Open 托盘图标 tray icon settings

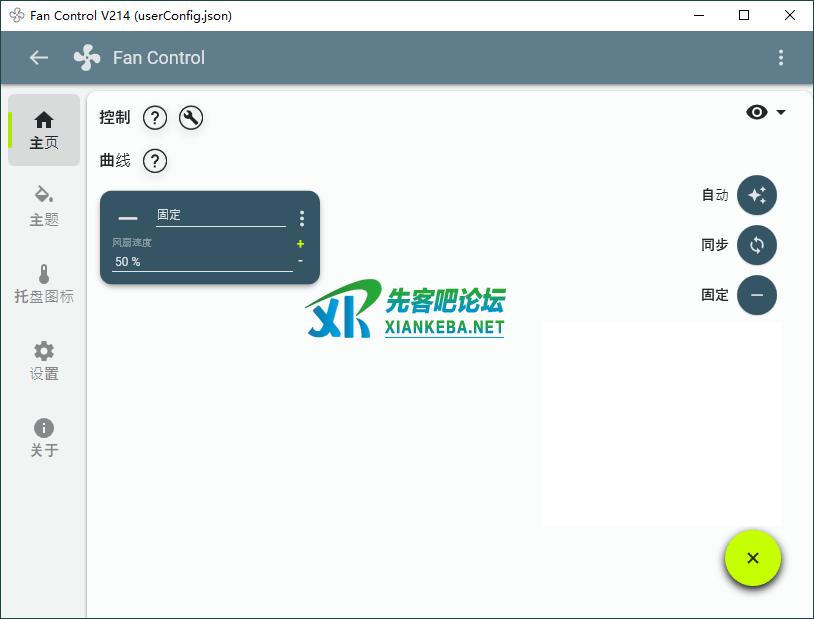44,283
